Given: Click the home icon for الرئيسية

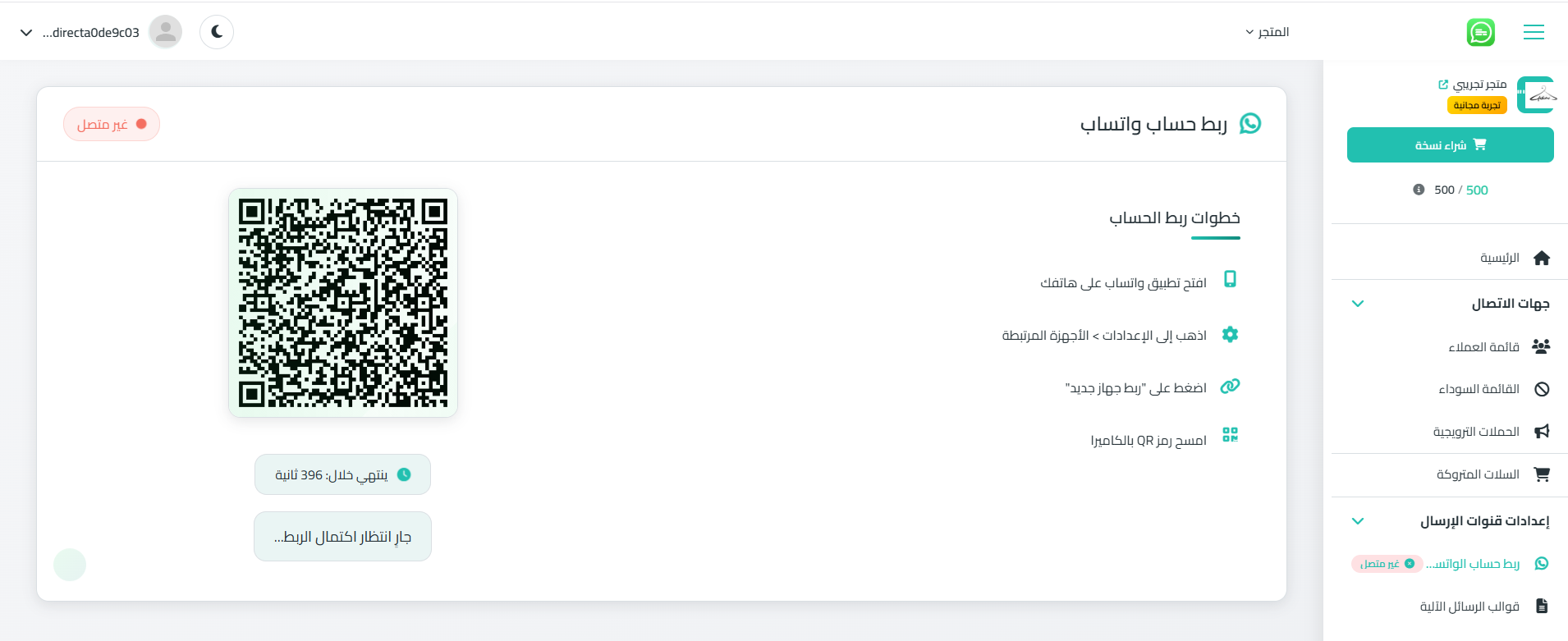Looking at the screenshot, I should click(1542, 259).
